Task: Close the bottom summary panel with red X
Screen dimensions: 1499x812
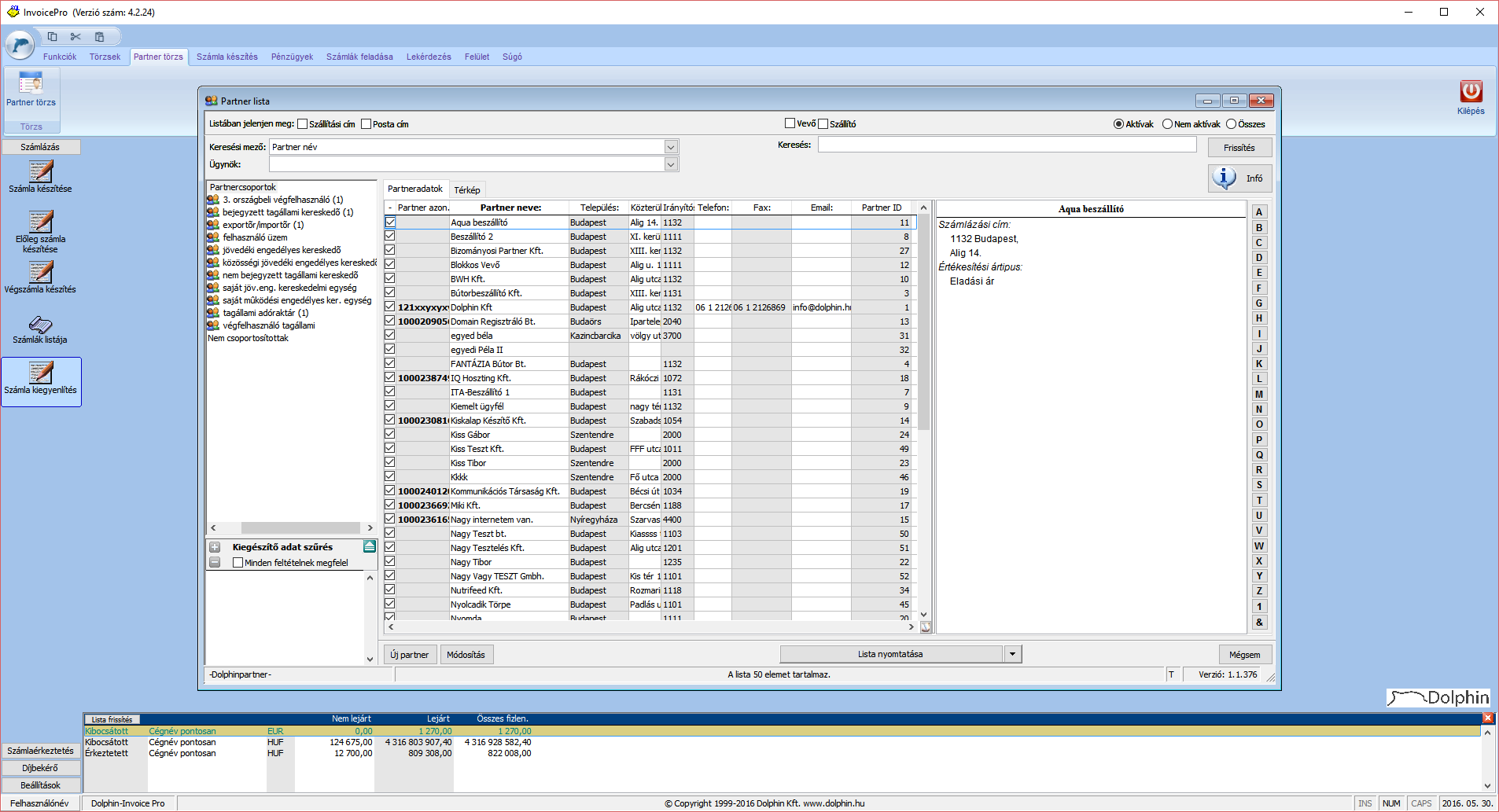Action: pos(1488,718)
